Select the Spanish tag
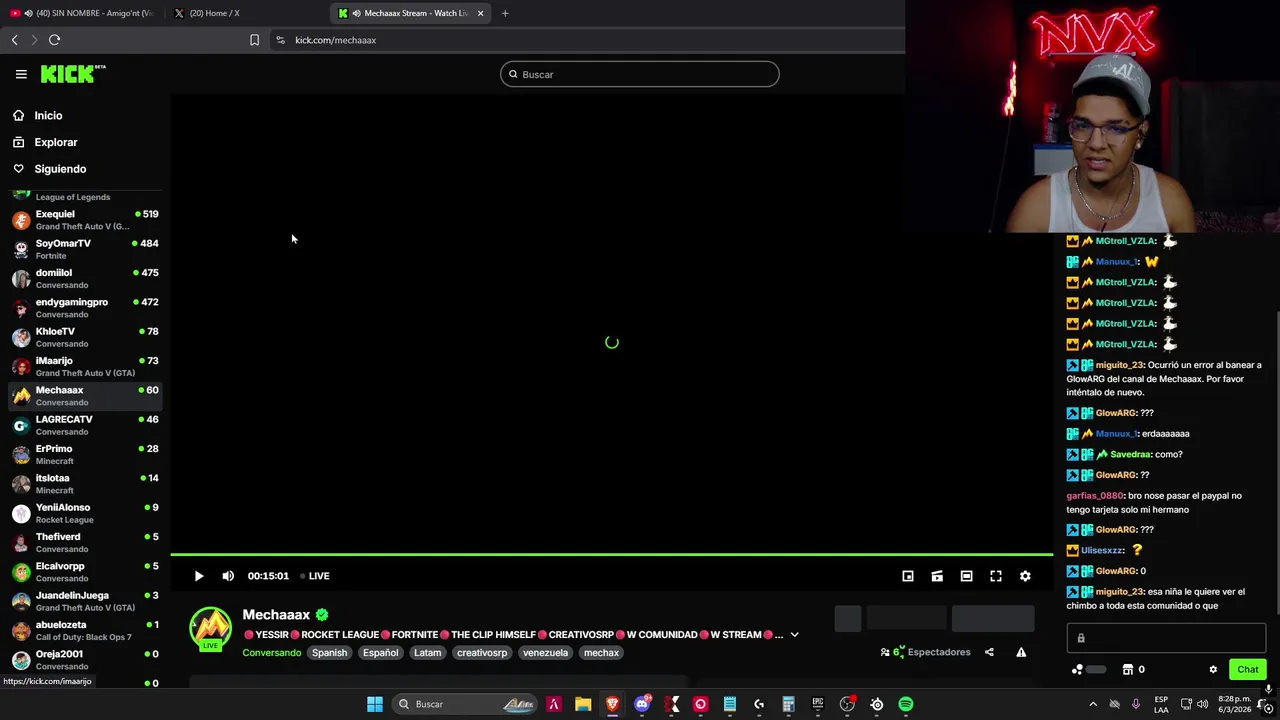Image resolution: width=1280 pixels, height=720 pixels. coord(329,653)
